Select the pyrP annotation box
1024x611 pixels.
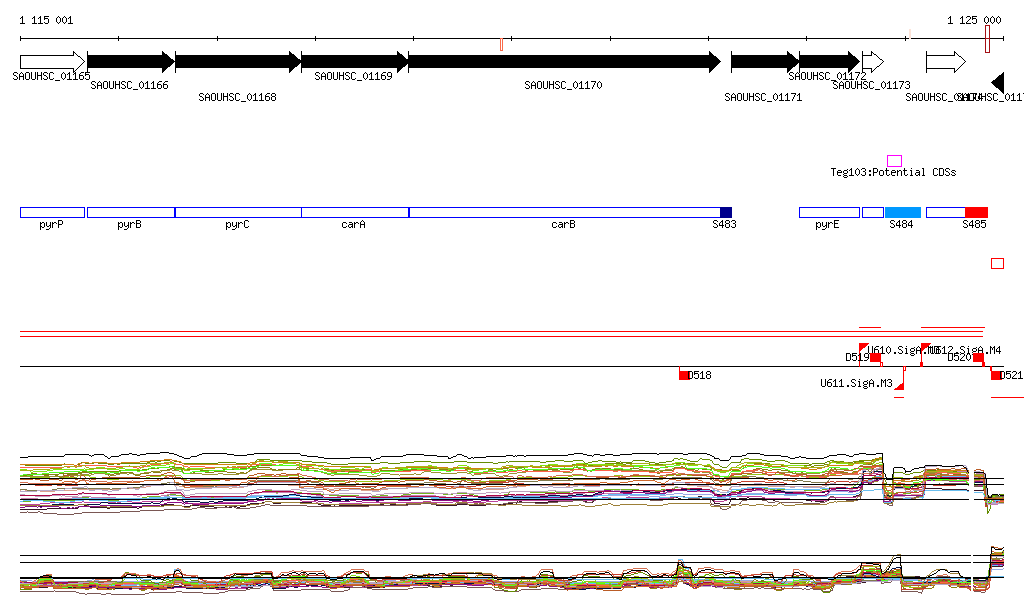52,212
